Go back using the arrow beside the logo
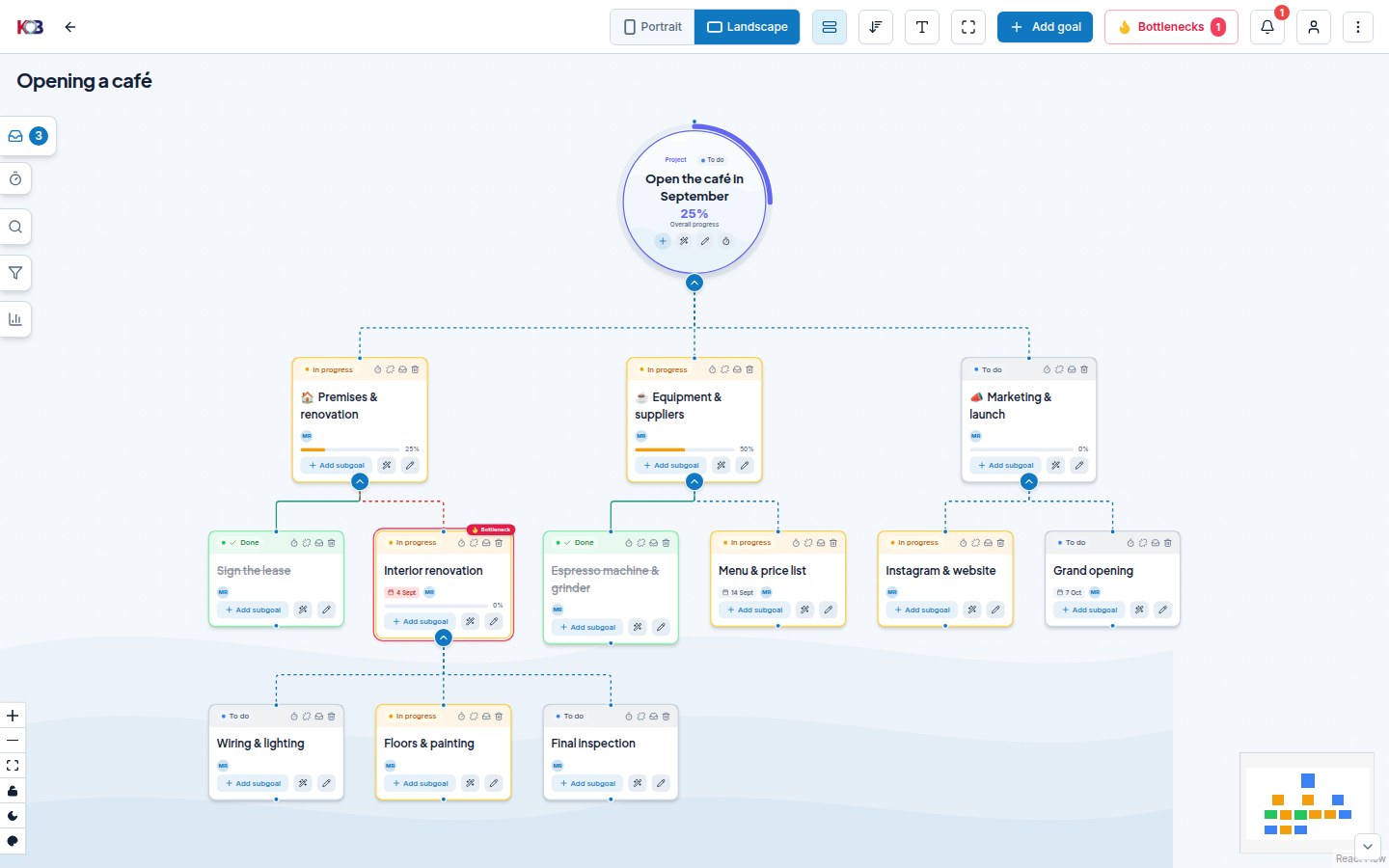 [x=70, y=27]
